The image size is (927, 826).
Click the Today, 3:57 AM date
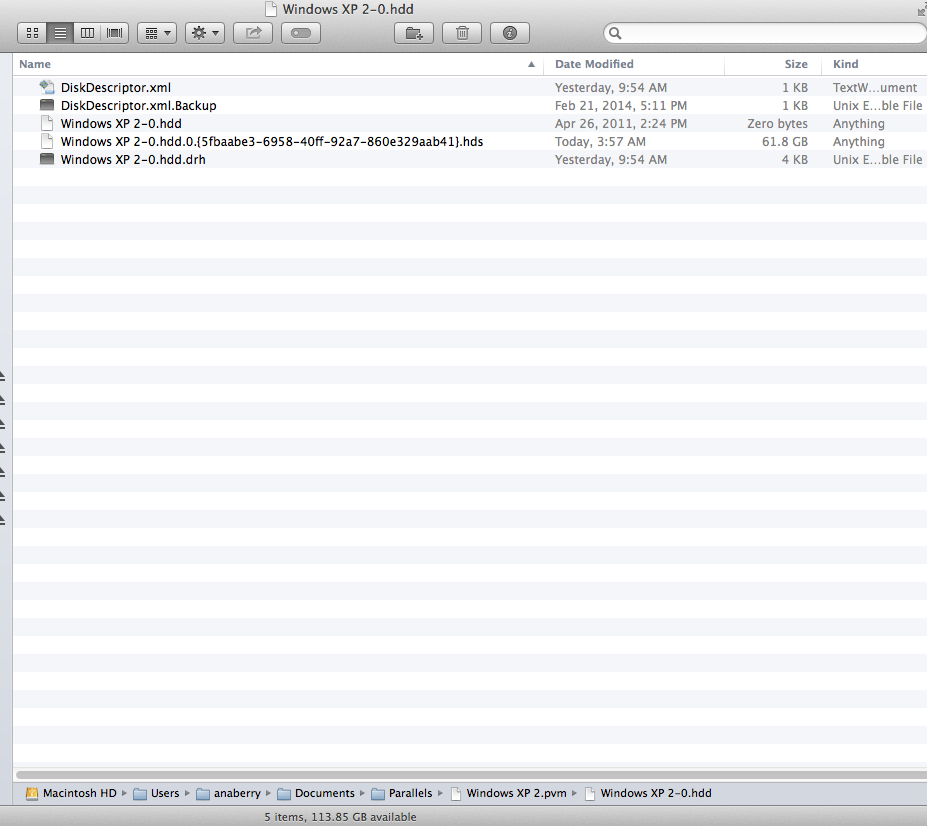(600, 141)
